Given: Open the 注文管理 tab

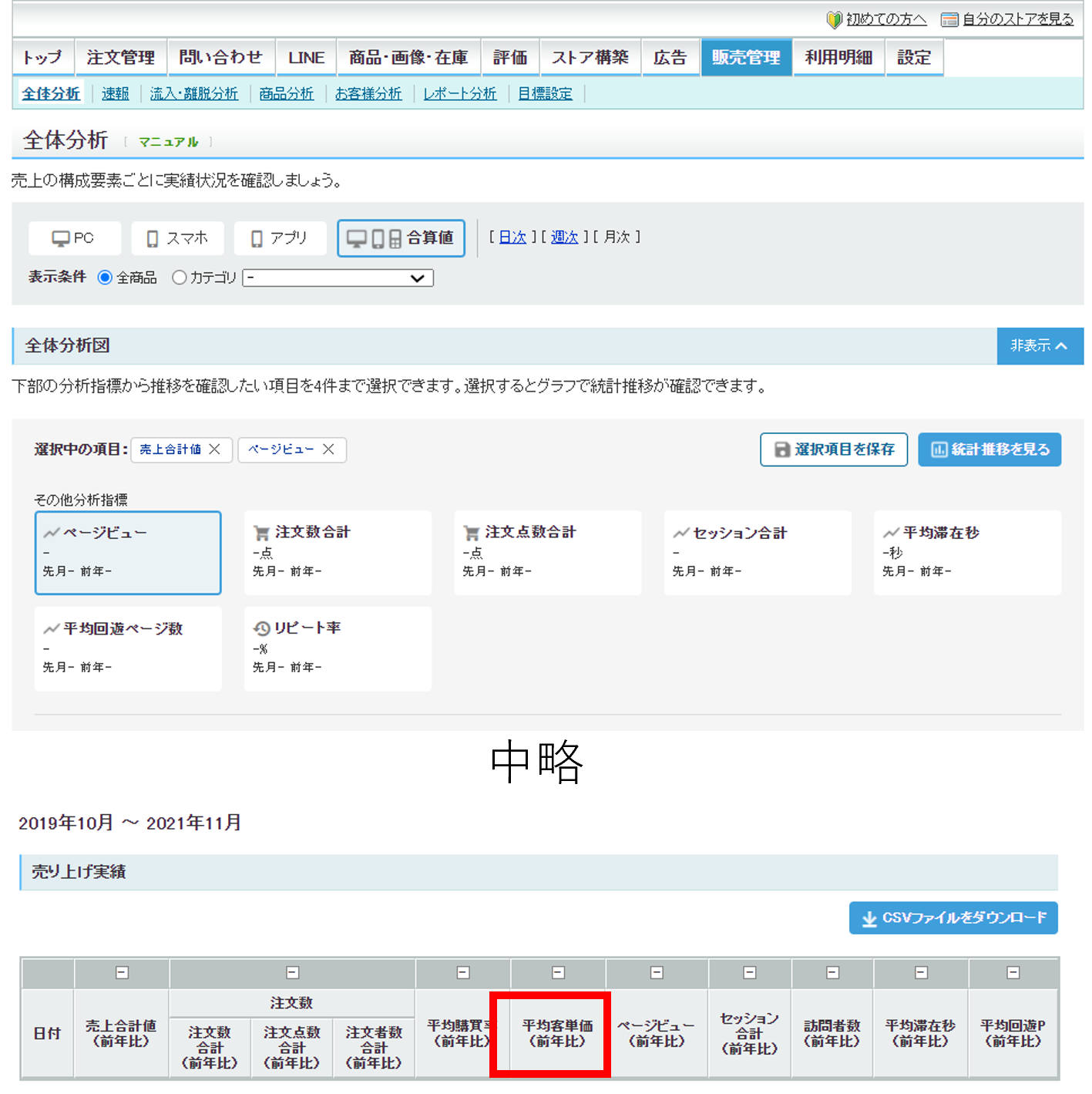Looking at the screenshot, I should point(121,58).
